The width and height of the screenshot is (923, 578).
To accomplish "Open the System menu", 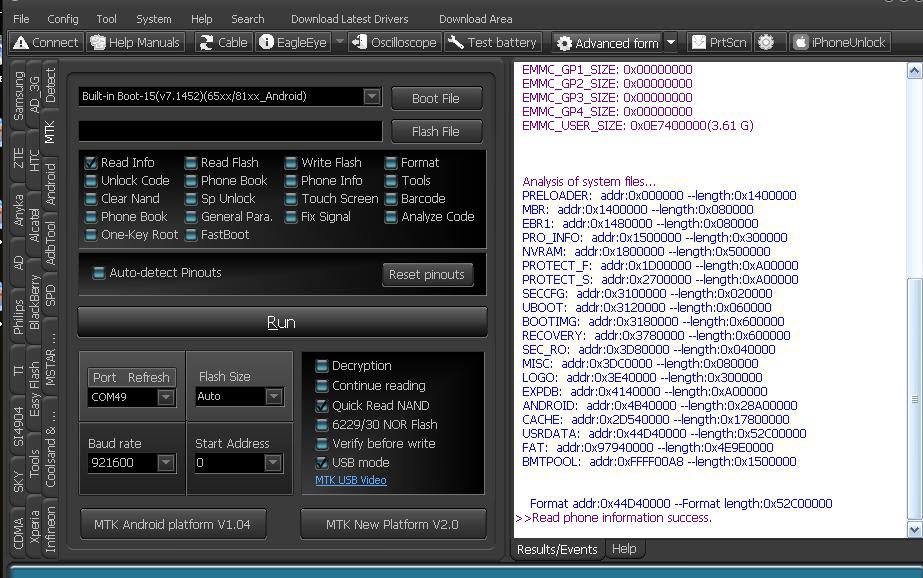I will pyautogui.click(x=154, y=19).
